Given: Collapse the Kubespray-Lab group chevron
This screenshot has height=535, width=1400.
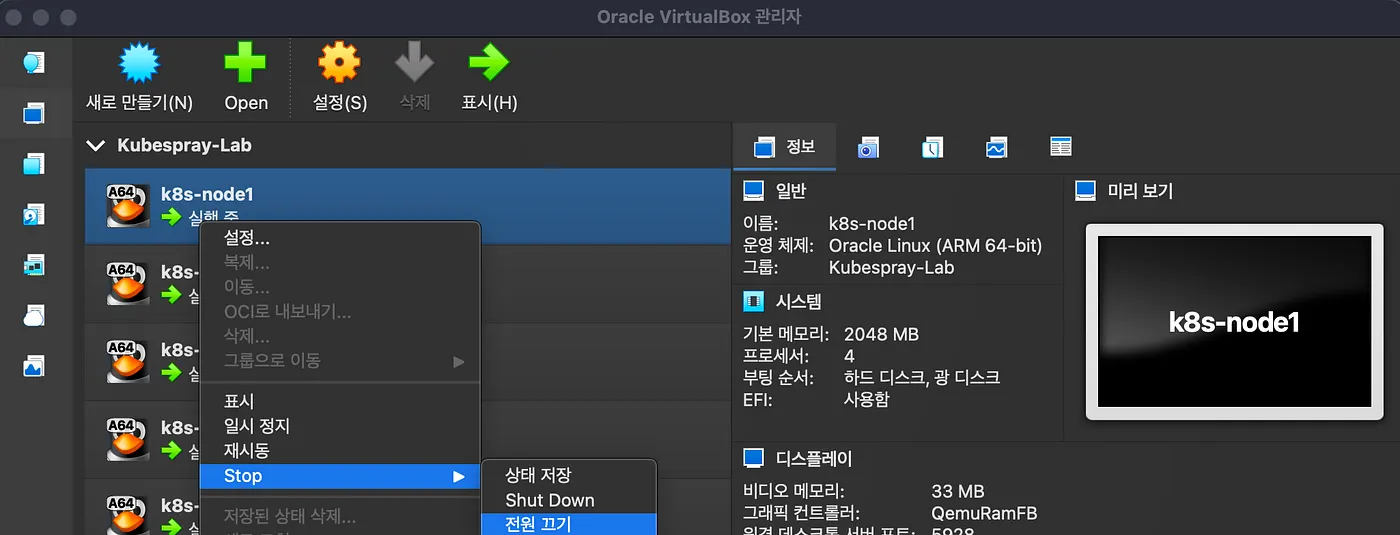Looking at the screenshot, I should 96,146.
